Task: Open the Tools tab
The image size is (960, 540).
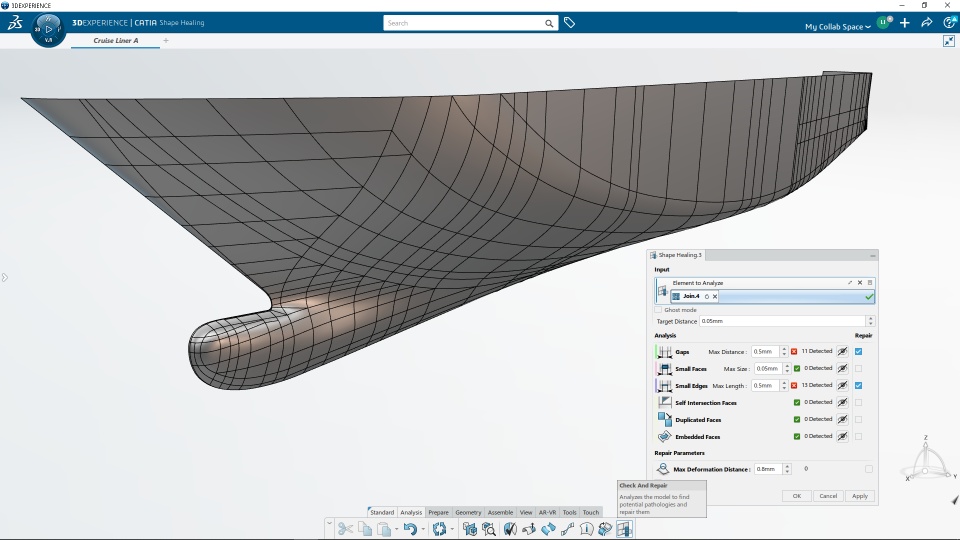Action: [569, 512]
